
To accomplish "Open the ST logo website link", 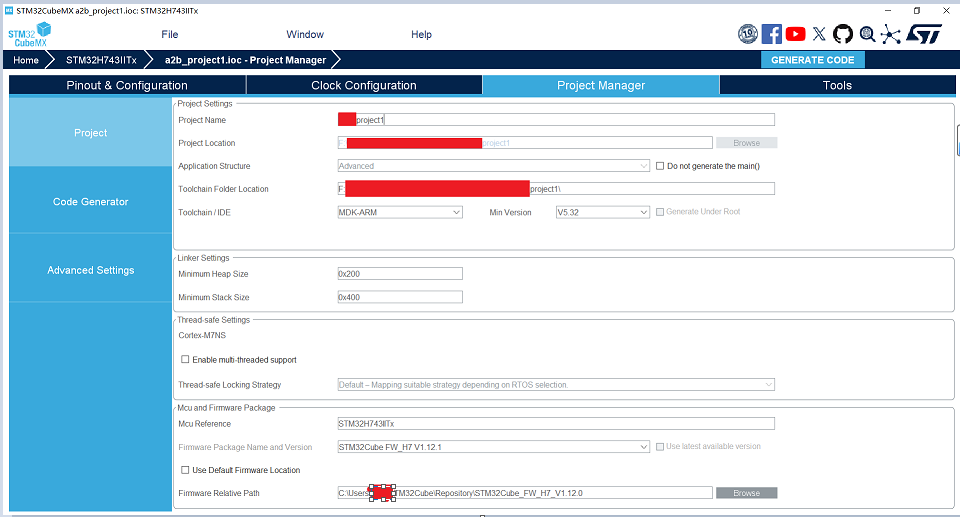I will point(923,34).
